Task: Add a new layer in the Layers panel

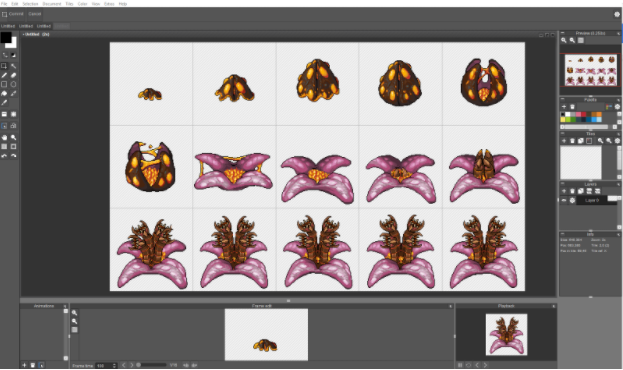Action: click(564, 191)
